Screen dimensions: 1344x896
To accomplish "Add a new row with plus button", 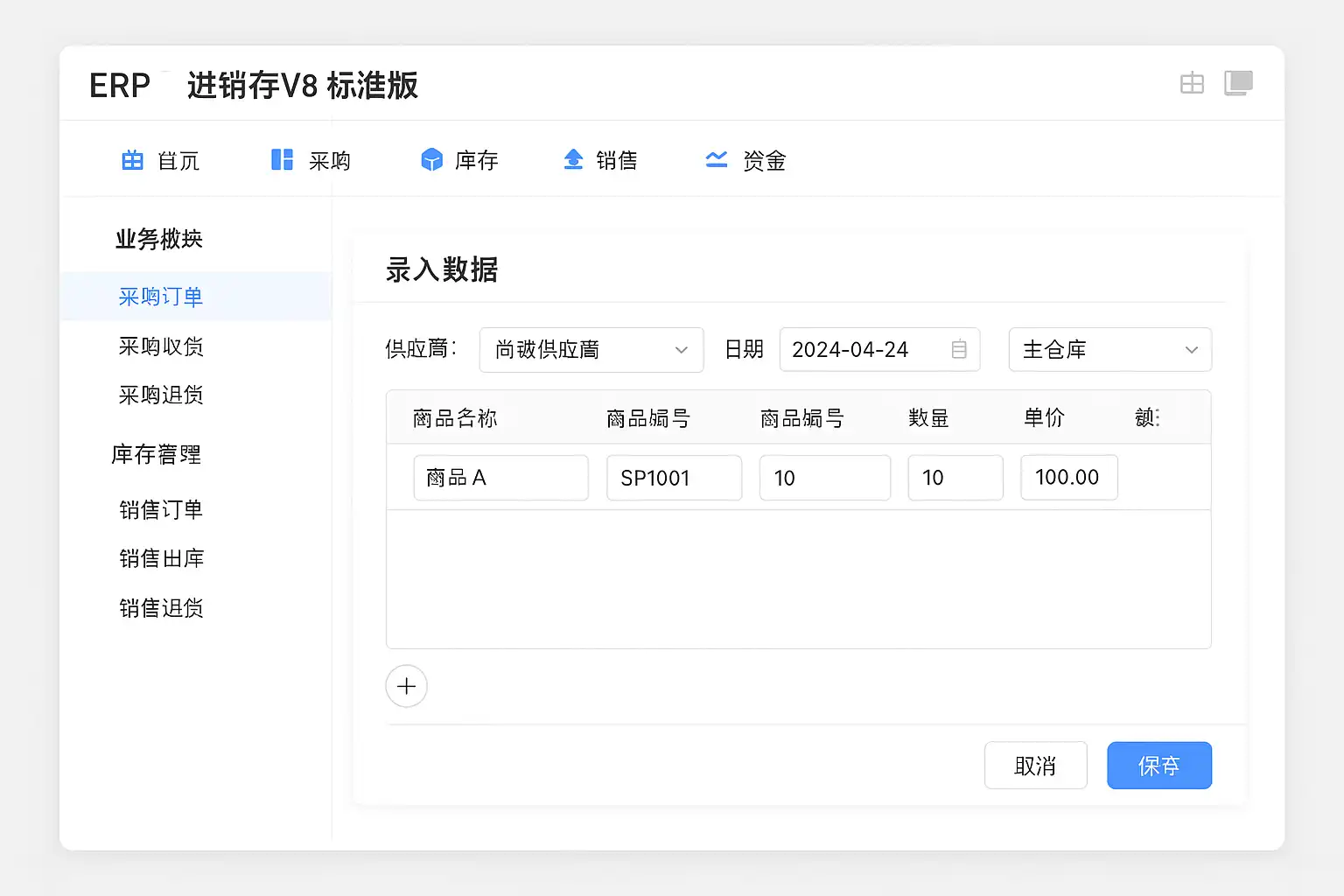I will (407, 686).
